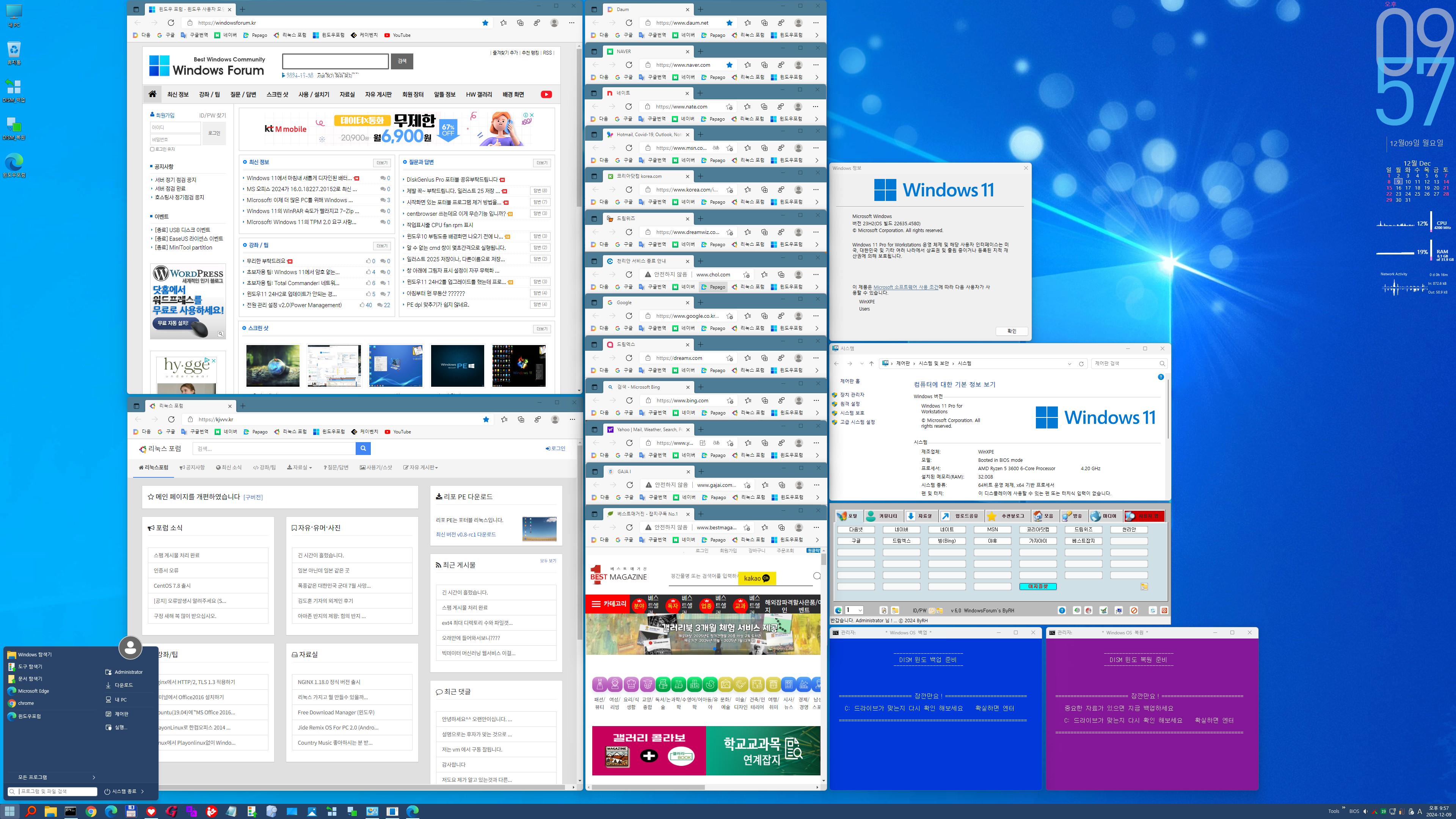Click the favorite star in the windowsforum.kr address bar

point(485,23)
